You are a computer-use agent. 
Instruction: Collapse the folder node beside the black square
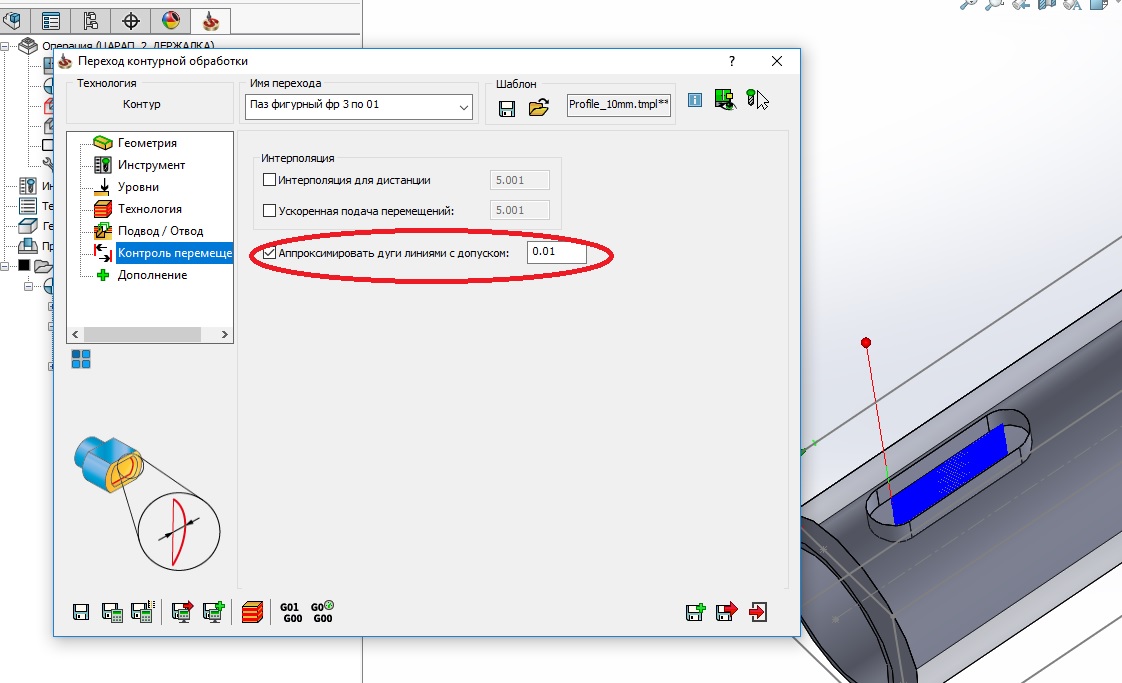[x=4, y=266]
